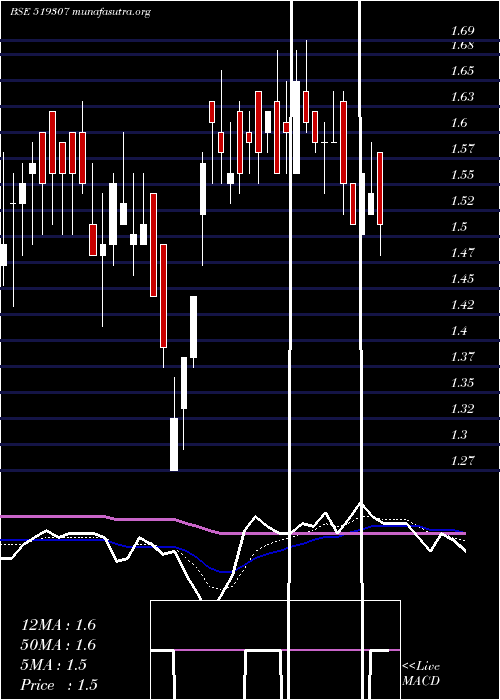Click the Price : 1.5 readout
This screenshot has width=500, height=700.
point(59,684)
